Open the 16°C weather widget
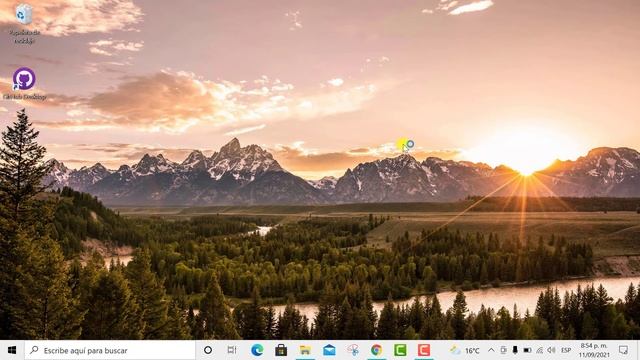Image resolution: width=640 pixels, height=360 pixels. (464, 351)
